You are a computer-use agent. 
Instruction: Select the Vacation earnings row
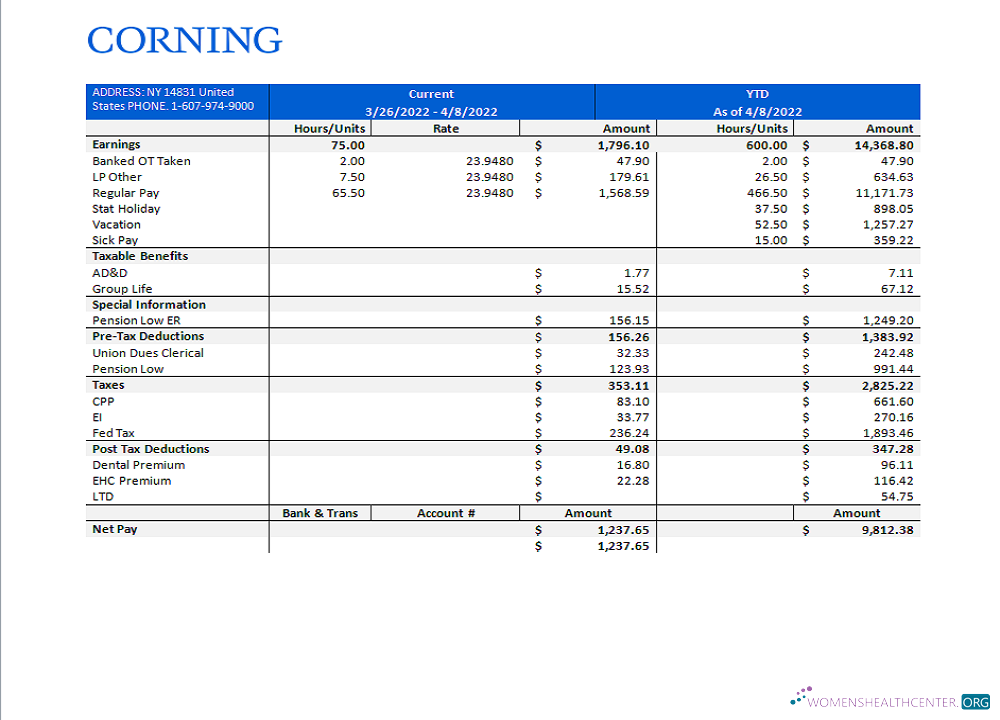pos(115,224)
